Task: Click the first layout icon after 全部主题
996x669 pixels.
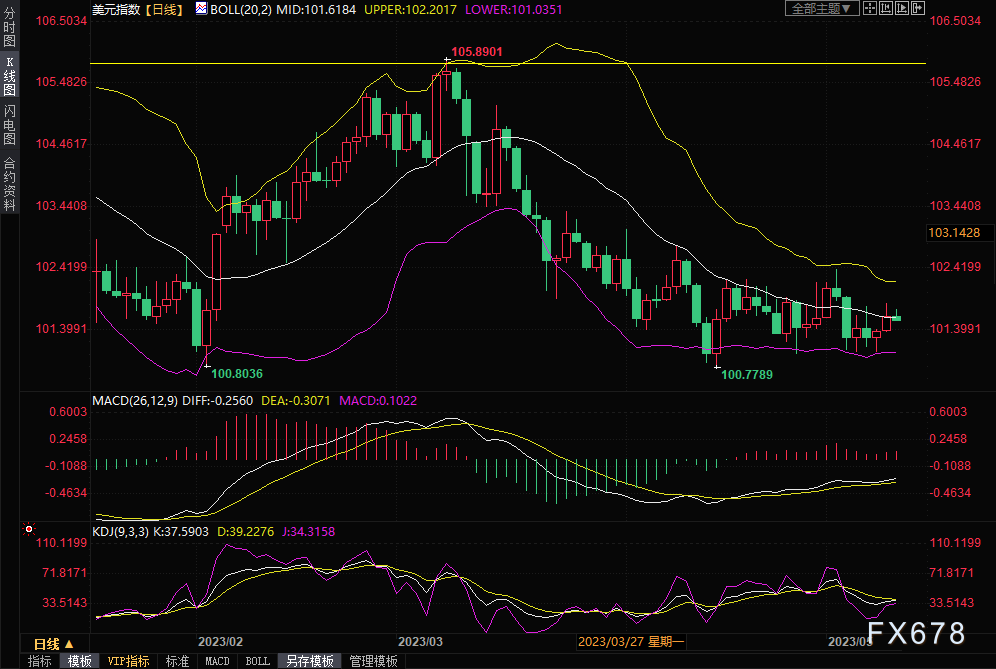Action: 871,8
